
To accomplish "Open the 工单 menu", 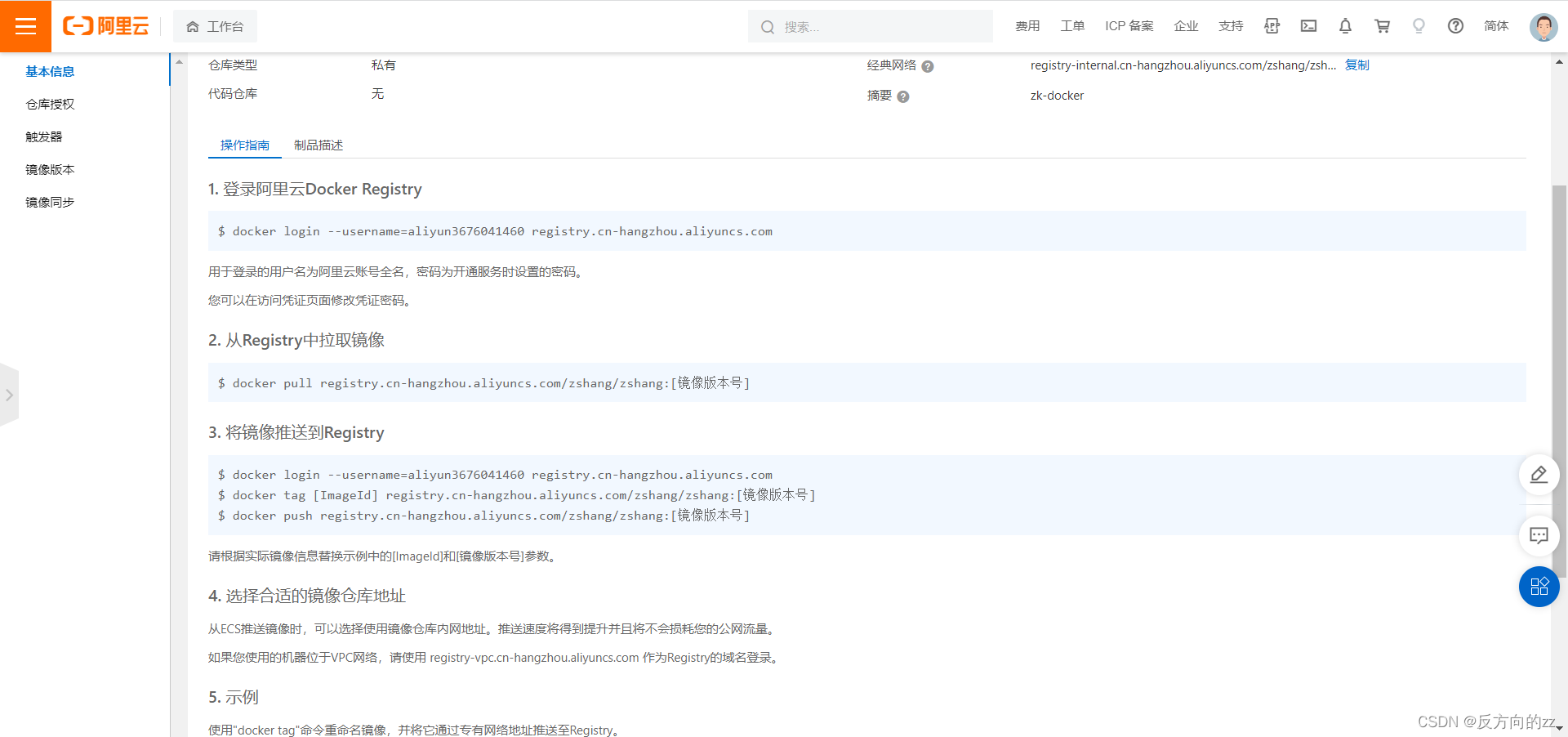I will click(x=1072, y=26).
